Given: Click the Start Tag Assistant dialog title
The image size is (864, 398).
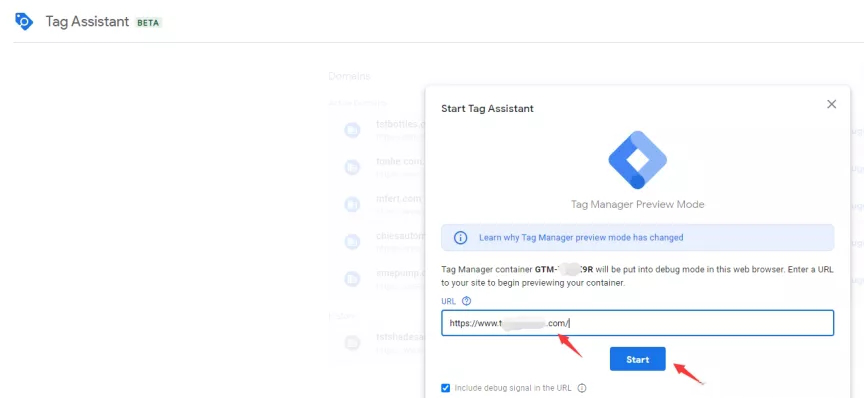Looking at the screenshot, I should click(x=487, y=109).
